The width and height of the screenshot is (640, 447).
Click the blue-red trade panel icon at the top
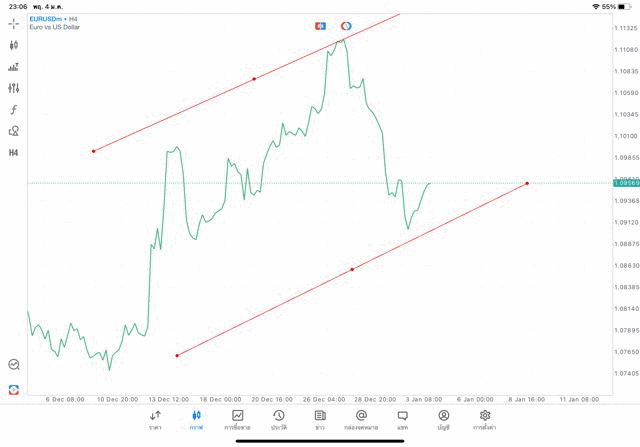click(320, 25)
